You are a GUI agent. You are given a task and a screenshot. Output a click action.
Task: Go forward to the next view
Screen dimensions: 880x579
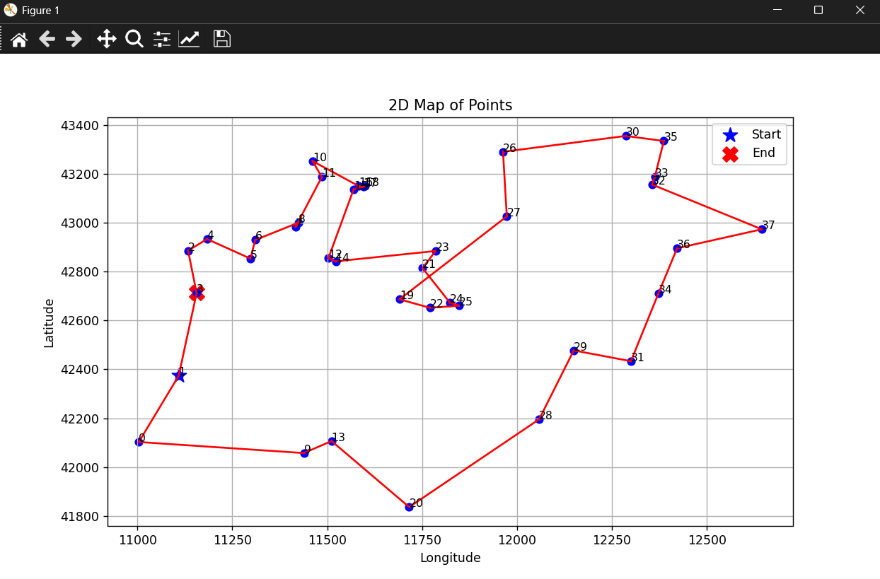pos(74,39)
